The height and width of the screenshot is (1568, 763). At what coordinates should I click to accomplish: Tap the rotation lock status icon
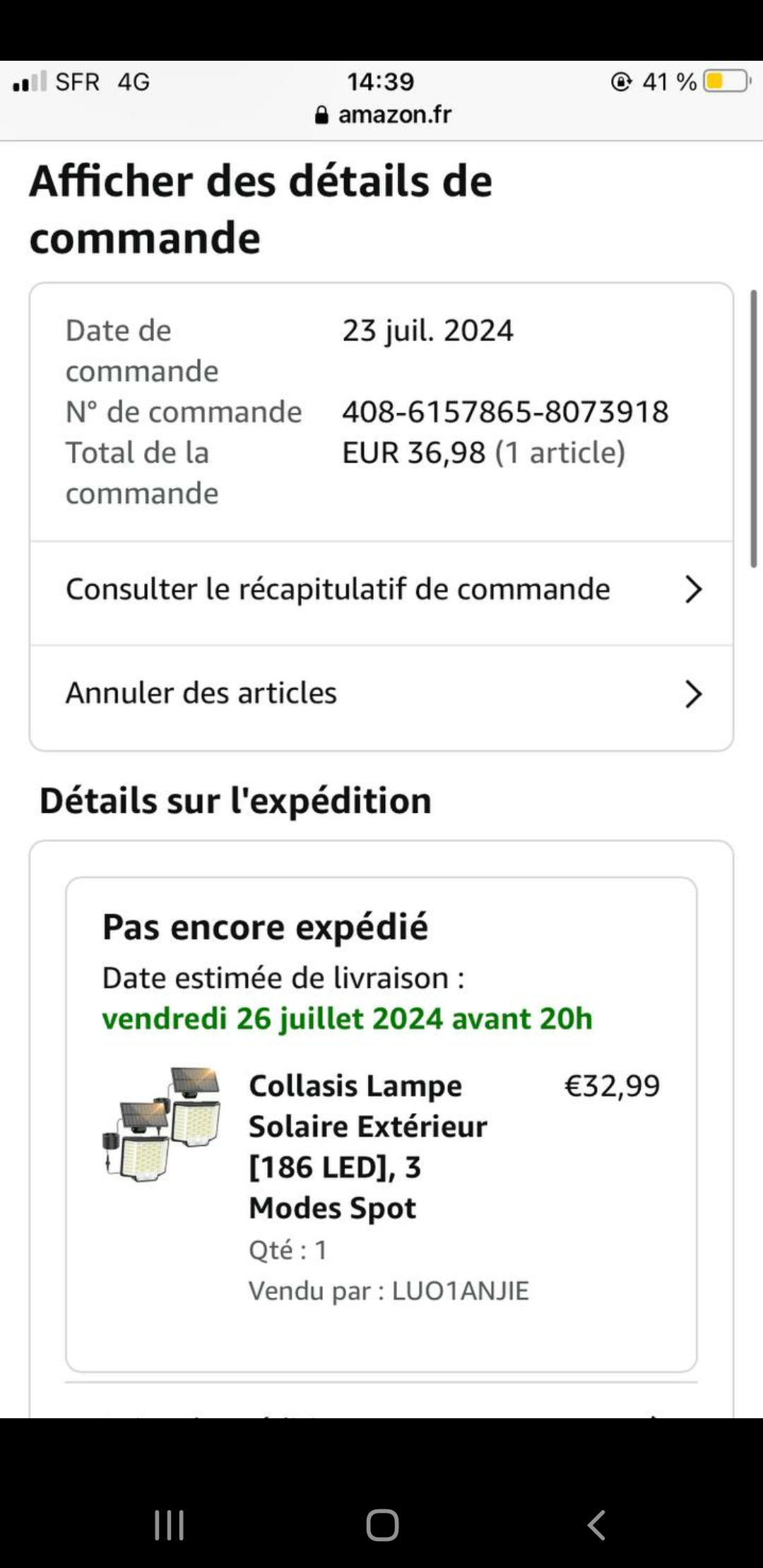(621, 82)
